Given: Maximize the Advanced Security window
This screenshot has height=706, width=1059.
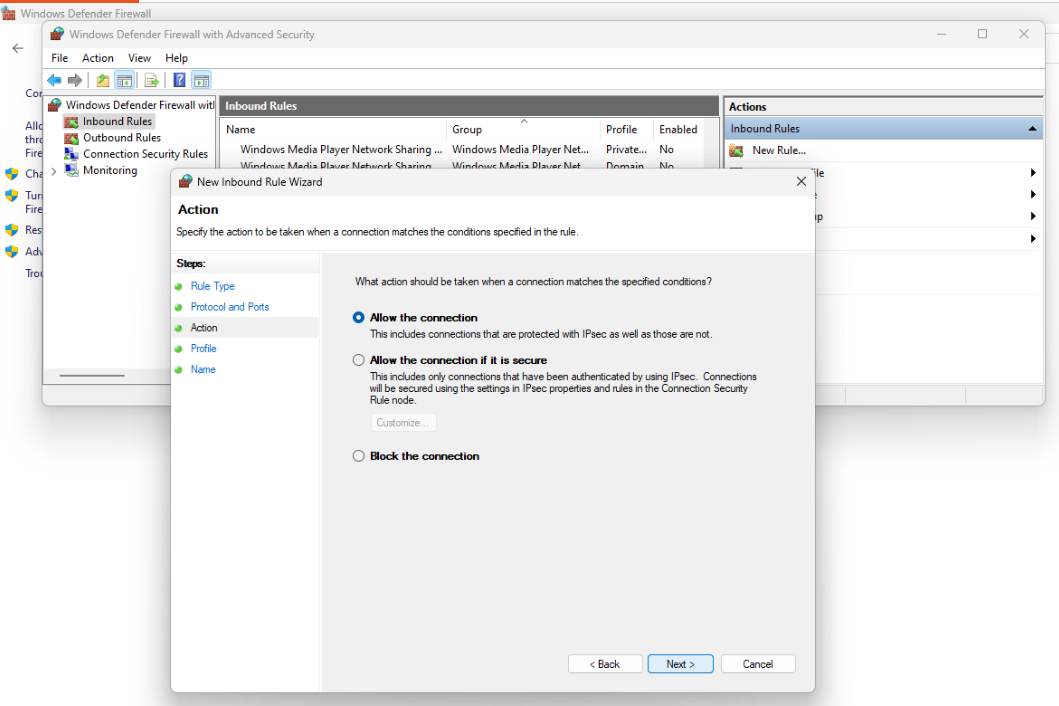Looking at the screenshot, I should click(x=982, y=34).
